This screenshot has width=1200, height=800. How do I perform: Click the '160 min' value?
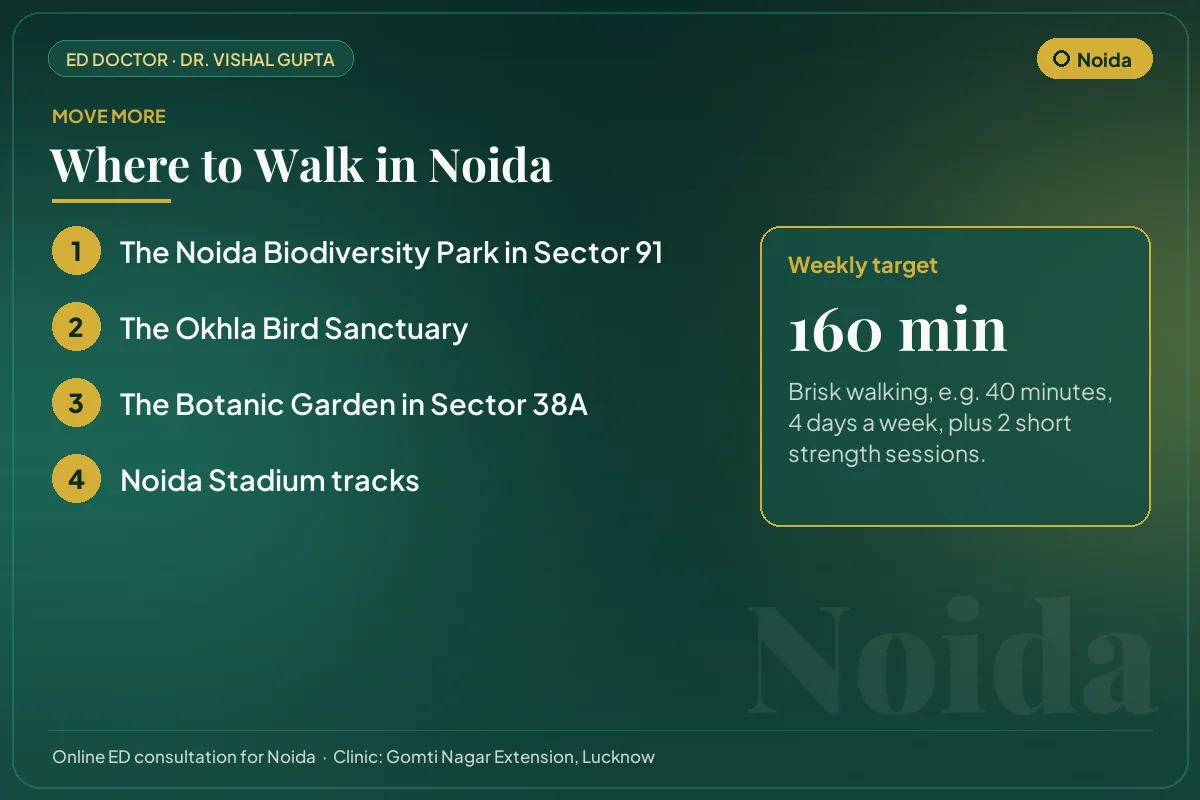[x=897, y=330]
